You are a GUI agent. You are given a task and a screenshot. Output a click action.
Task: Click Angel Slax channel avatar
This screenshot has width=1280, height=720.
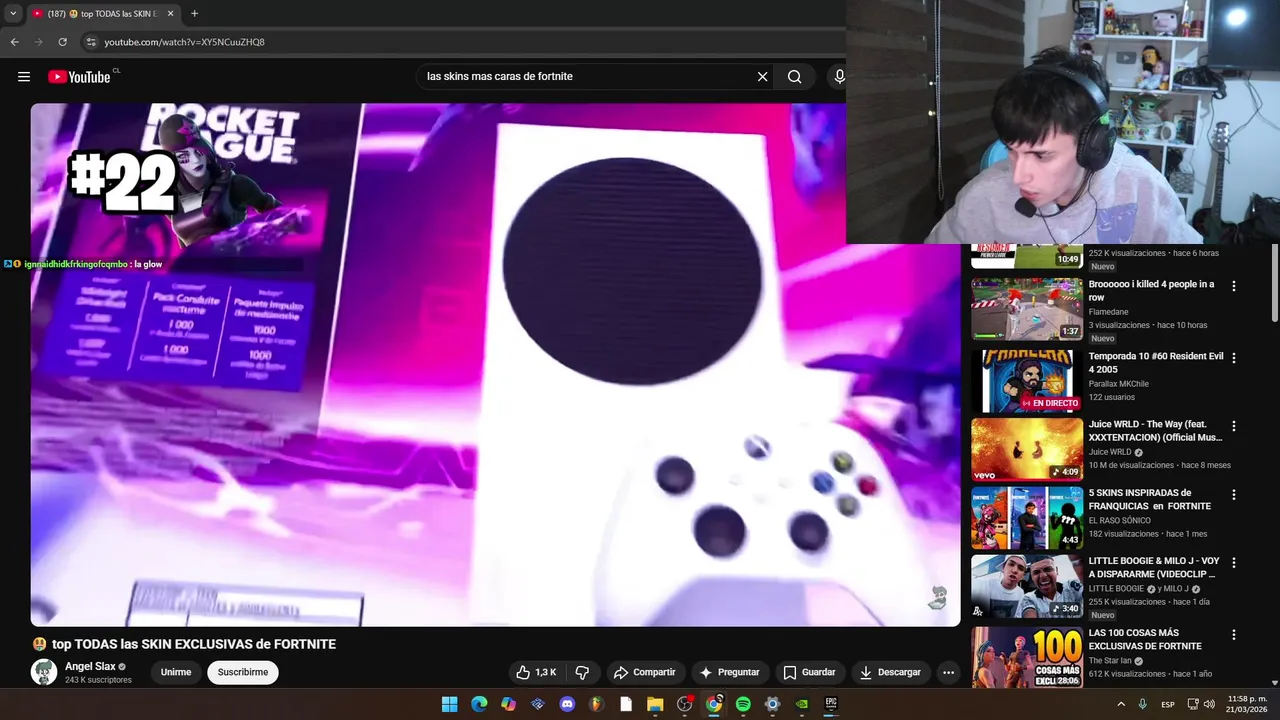coord(44,672)
